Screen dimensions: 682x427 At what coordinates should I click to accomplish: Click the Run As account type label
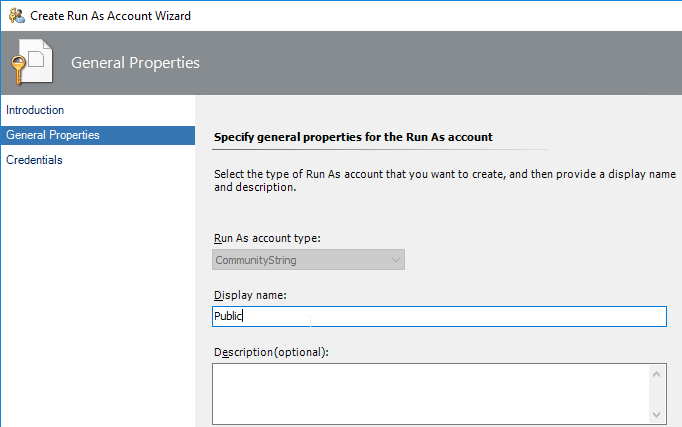267,238
